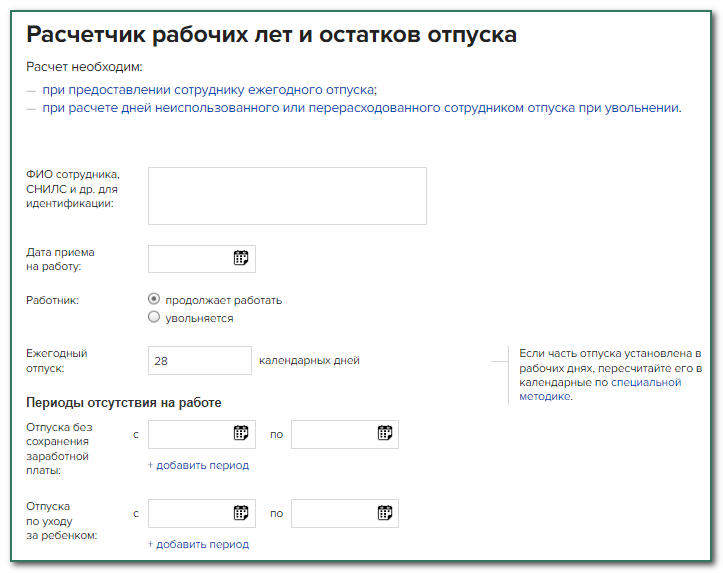723x573 pixels.
Task: Focus unpaid leave 'с' start date field
Action: (190, 433)
